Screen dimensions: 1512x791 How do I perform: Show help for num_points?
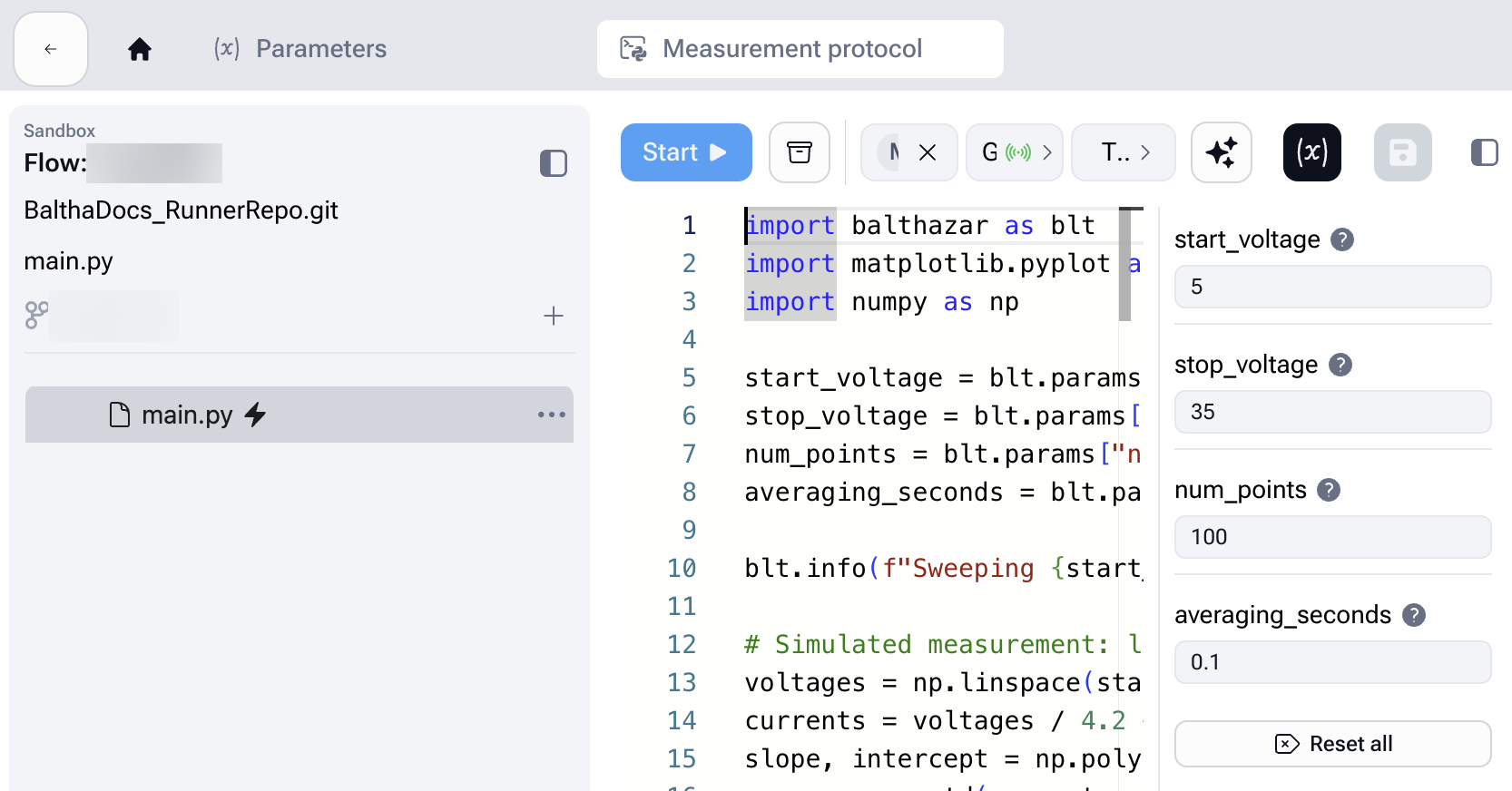(x=1329, y=490)
